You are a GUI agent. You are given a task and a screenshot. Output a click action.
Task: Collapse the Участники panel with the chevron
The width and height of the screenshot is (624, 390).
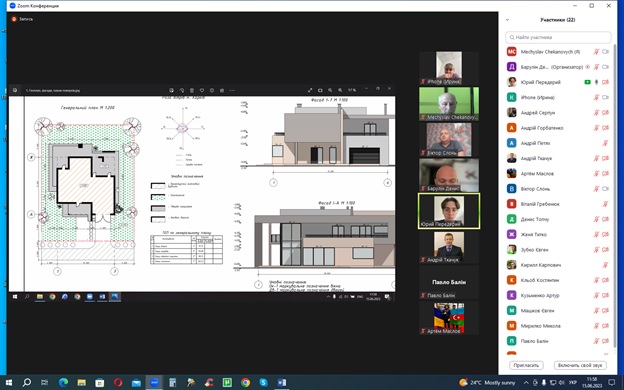pyautogui.click(x=507, y=20)
